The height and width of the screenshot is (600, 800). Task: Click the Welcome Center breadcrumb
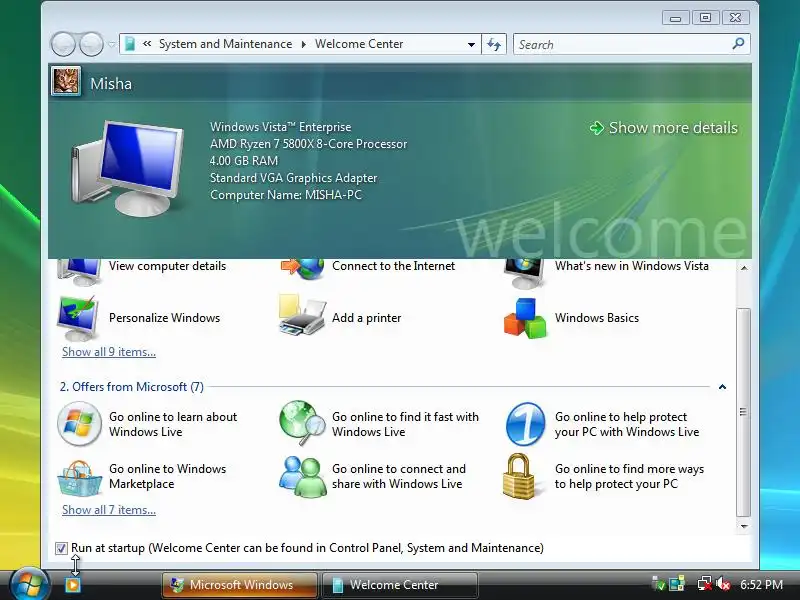click(359, 44)
